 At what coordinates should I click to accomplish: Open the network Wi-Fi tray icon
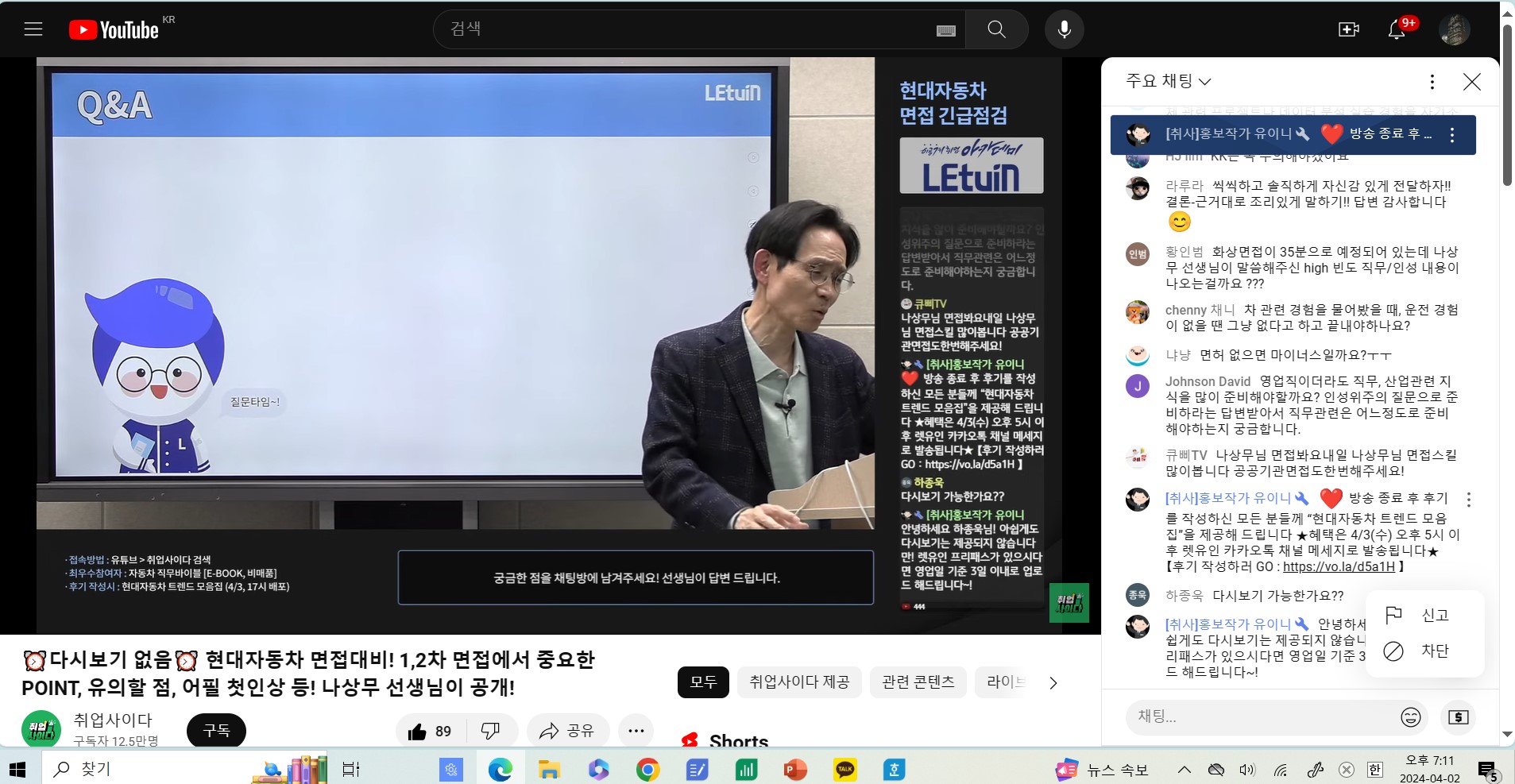point(1280,769)
